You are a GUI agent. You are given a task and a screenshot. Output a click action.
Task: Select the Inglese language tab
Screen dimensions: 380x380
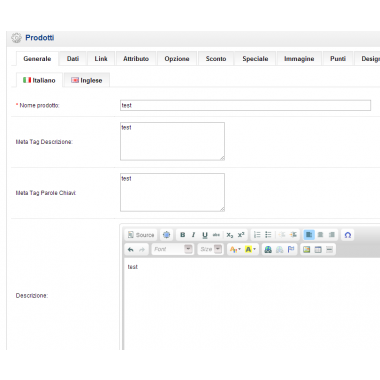click(x=87, y=80)
